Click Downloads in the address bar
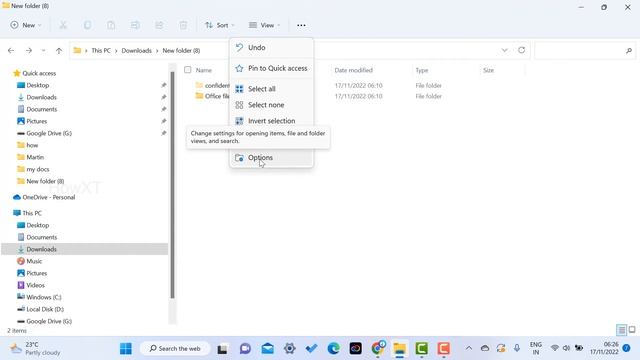 click(x=136, y=51)
